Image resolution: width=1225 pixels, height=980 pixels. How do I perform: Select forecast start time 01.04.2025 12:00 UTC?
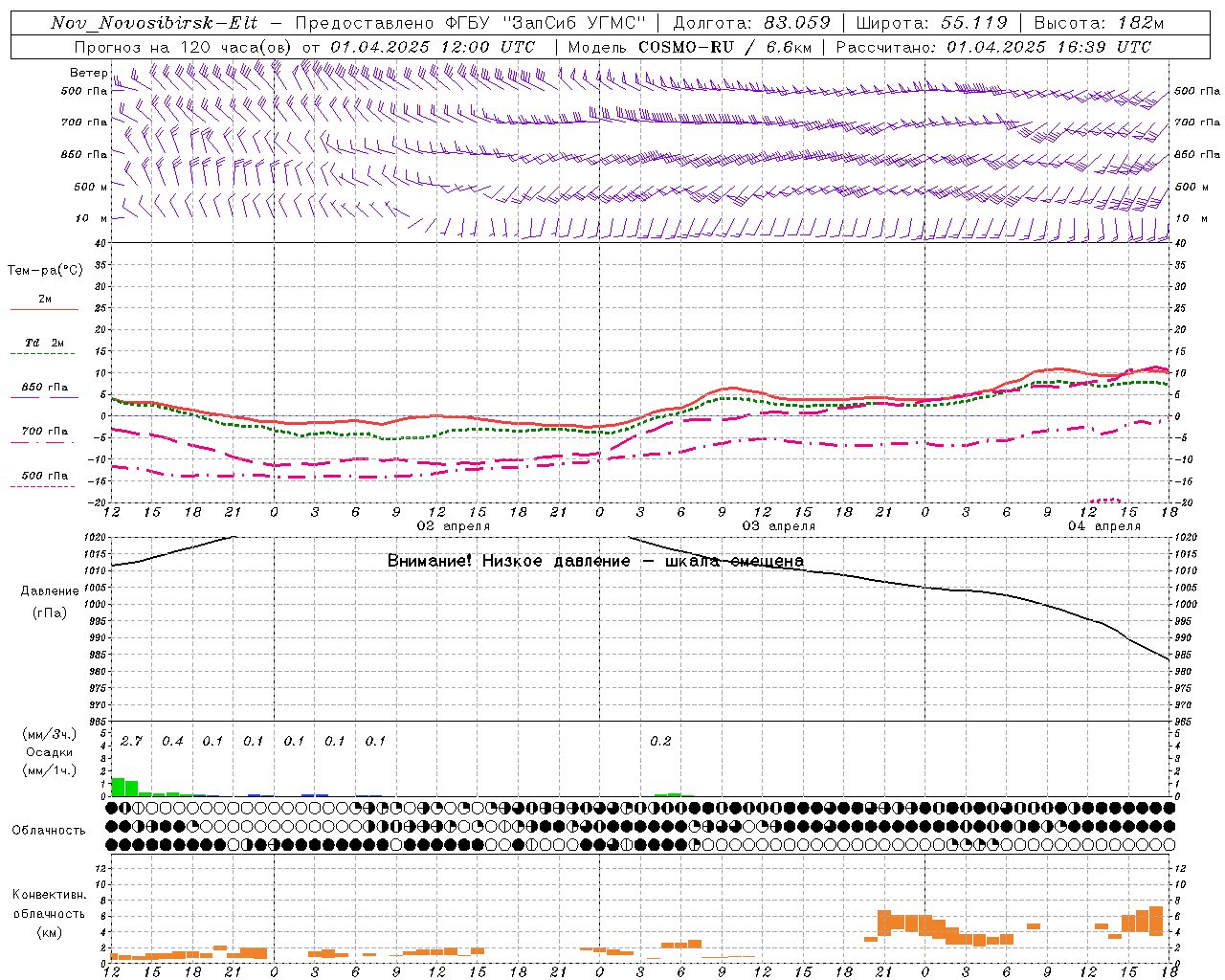point(433,47)
